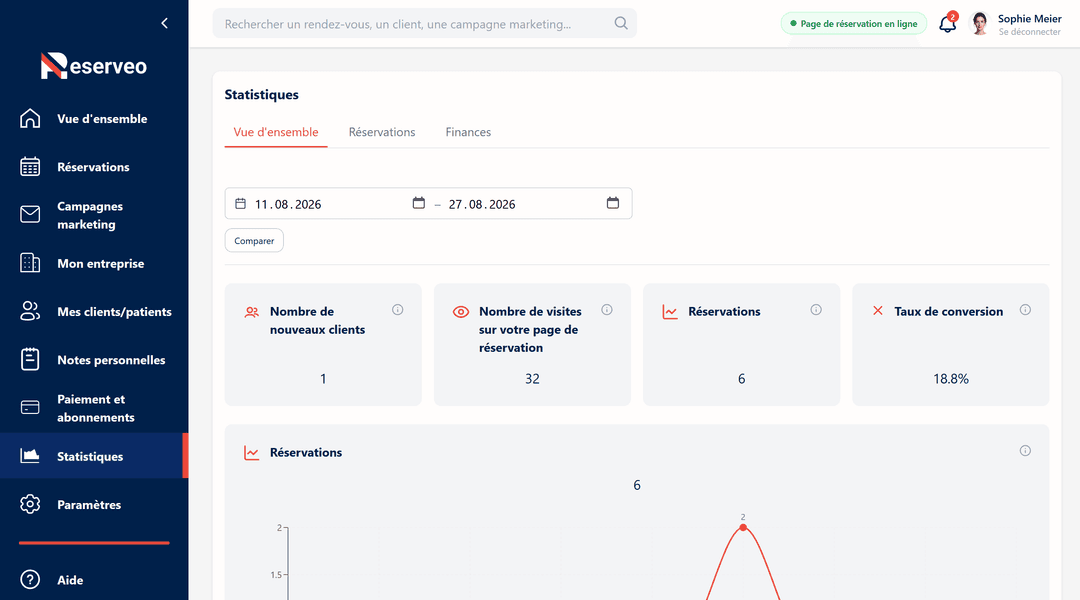Viewport: 1080px width, 600px height.
Task: Click the line chart icon above the graph
Action: 251,453
